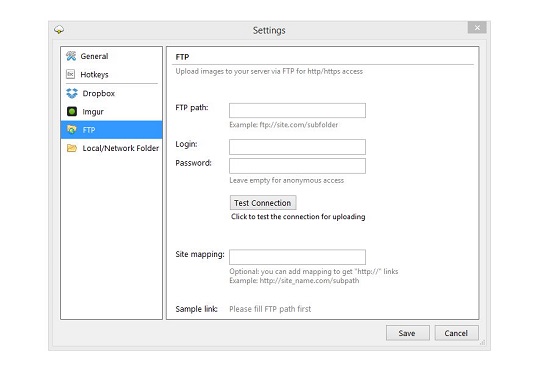Select the FTP settings section

(x=111, y=130)
